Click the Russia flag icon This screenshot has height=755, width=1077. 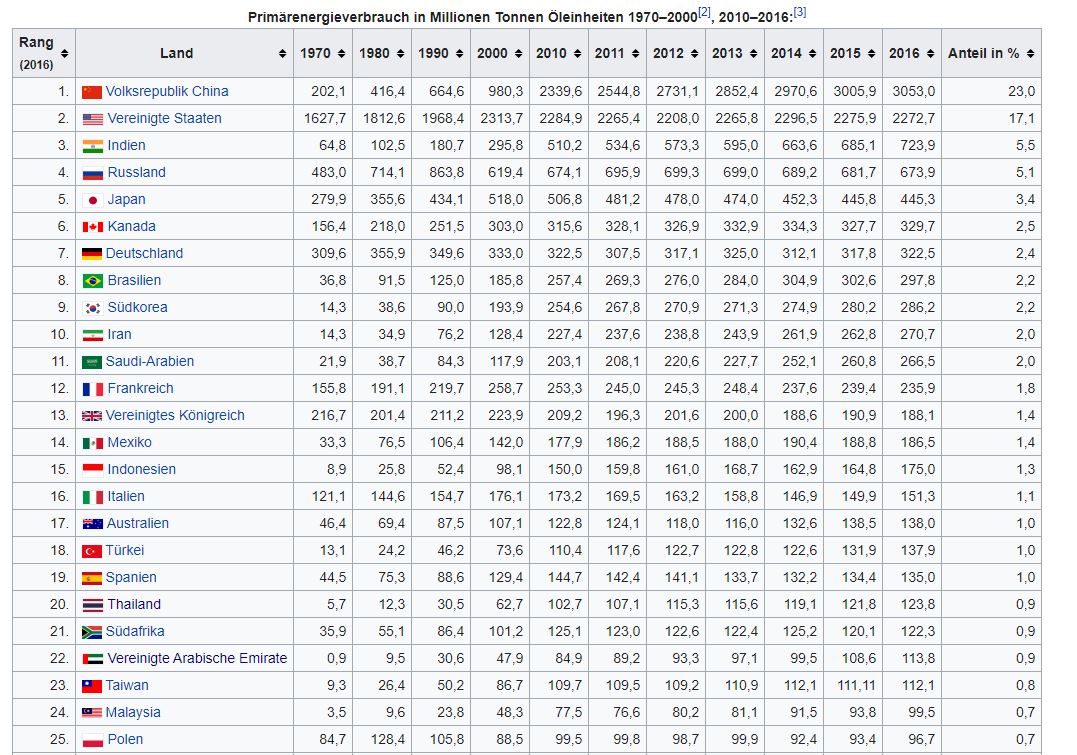click(x=93, y=173)
